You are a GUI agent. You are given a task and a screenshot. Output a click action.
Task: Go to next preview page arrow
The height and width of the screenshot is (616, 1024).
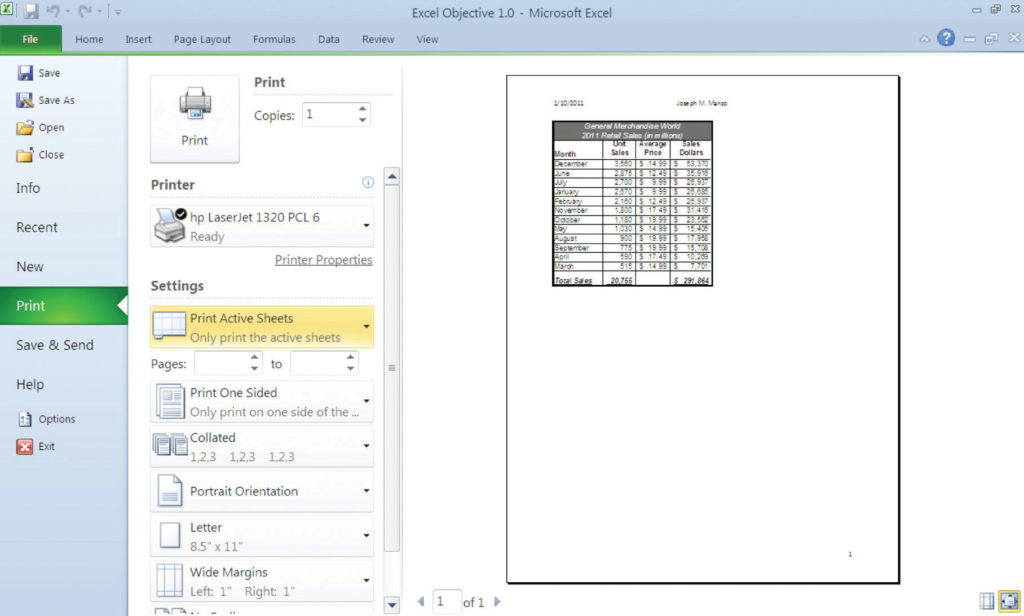498,601
